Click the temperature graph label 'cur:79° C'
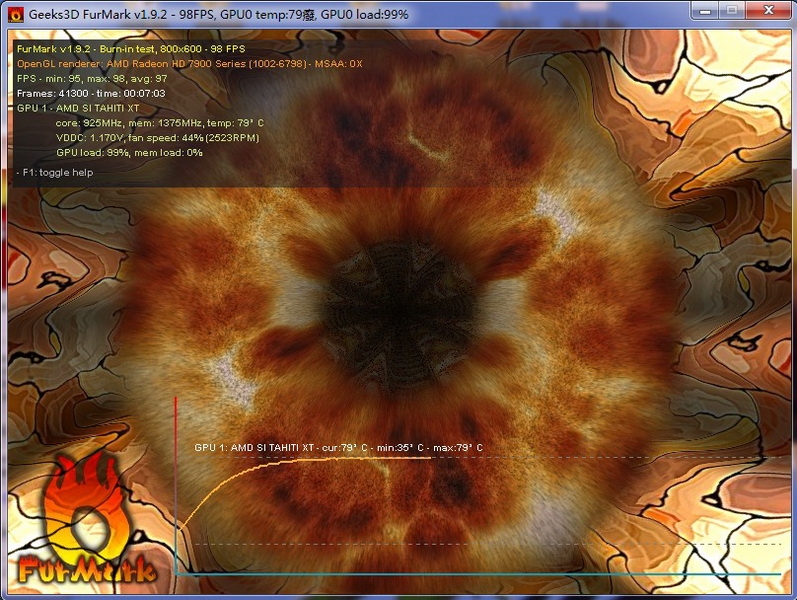The image size is (797, 600). click(x=345, y=447)
